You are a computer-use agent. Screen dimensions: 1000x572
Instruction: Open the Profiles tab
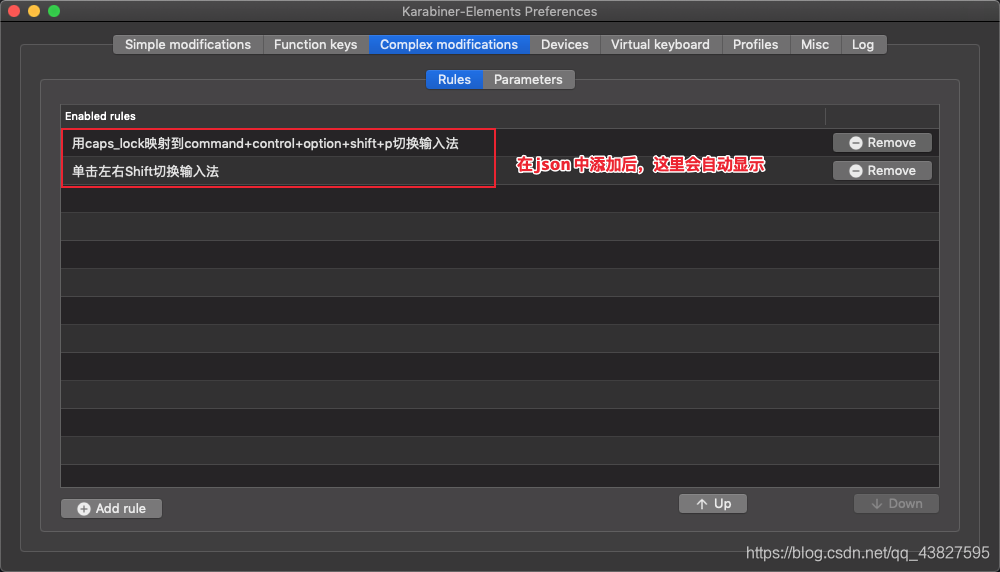(x=755, y=45)
